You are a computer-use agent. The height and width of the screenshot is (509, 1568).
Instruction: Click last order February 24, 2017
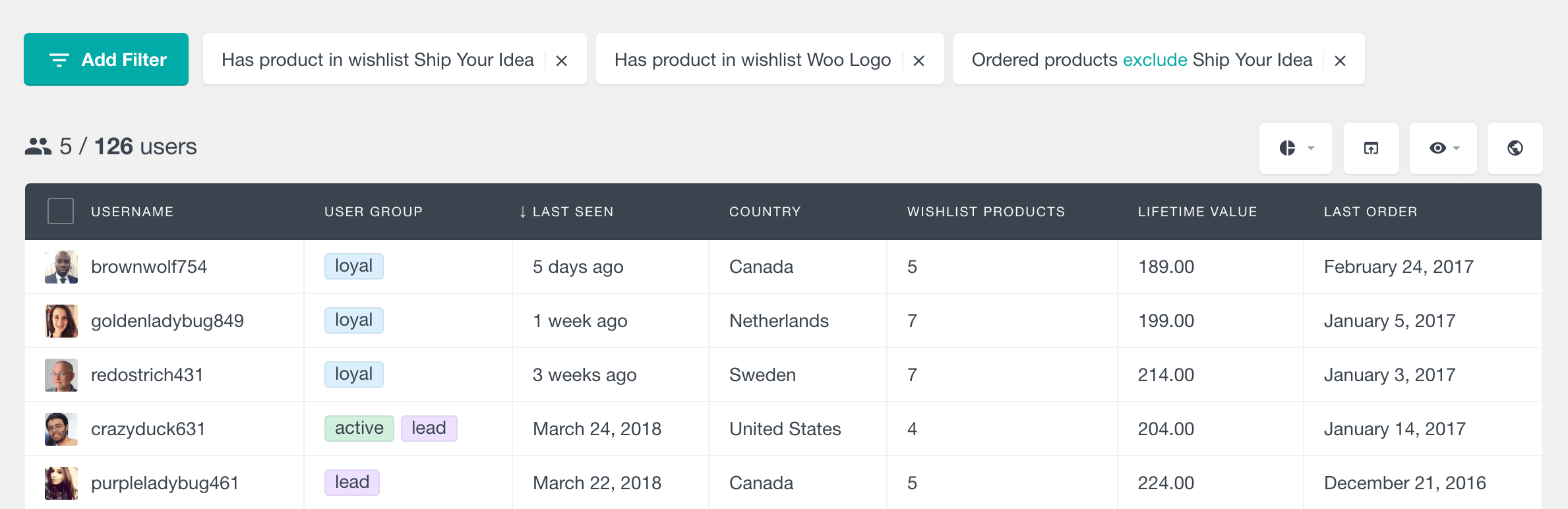[1399, 267]
